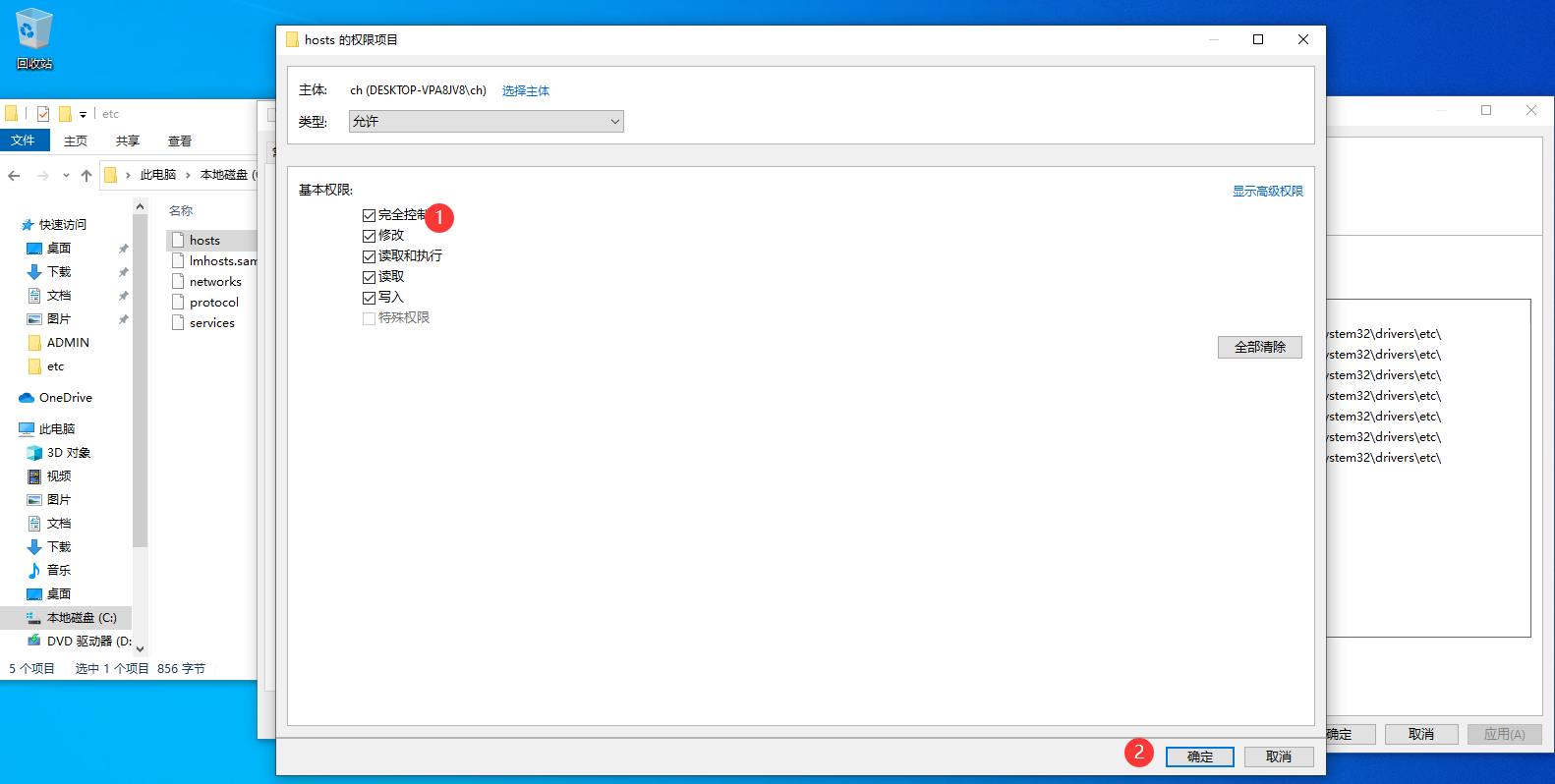The image size is (1555, 784).
Task: Switch to the Home (主页) ribbon tab
Action: pos(76,140)
